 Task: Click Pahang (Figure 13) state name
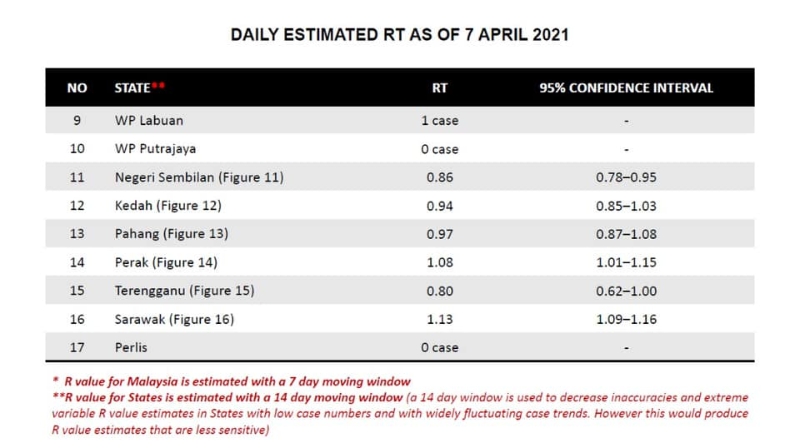[x=171, y=234]
